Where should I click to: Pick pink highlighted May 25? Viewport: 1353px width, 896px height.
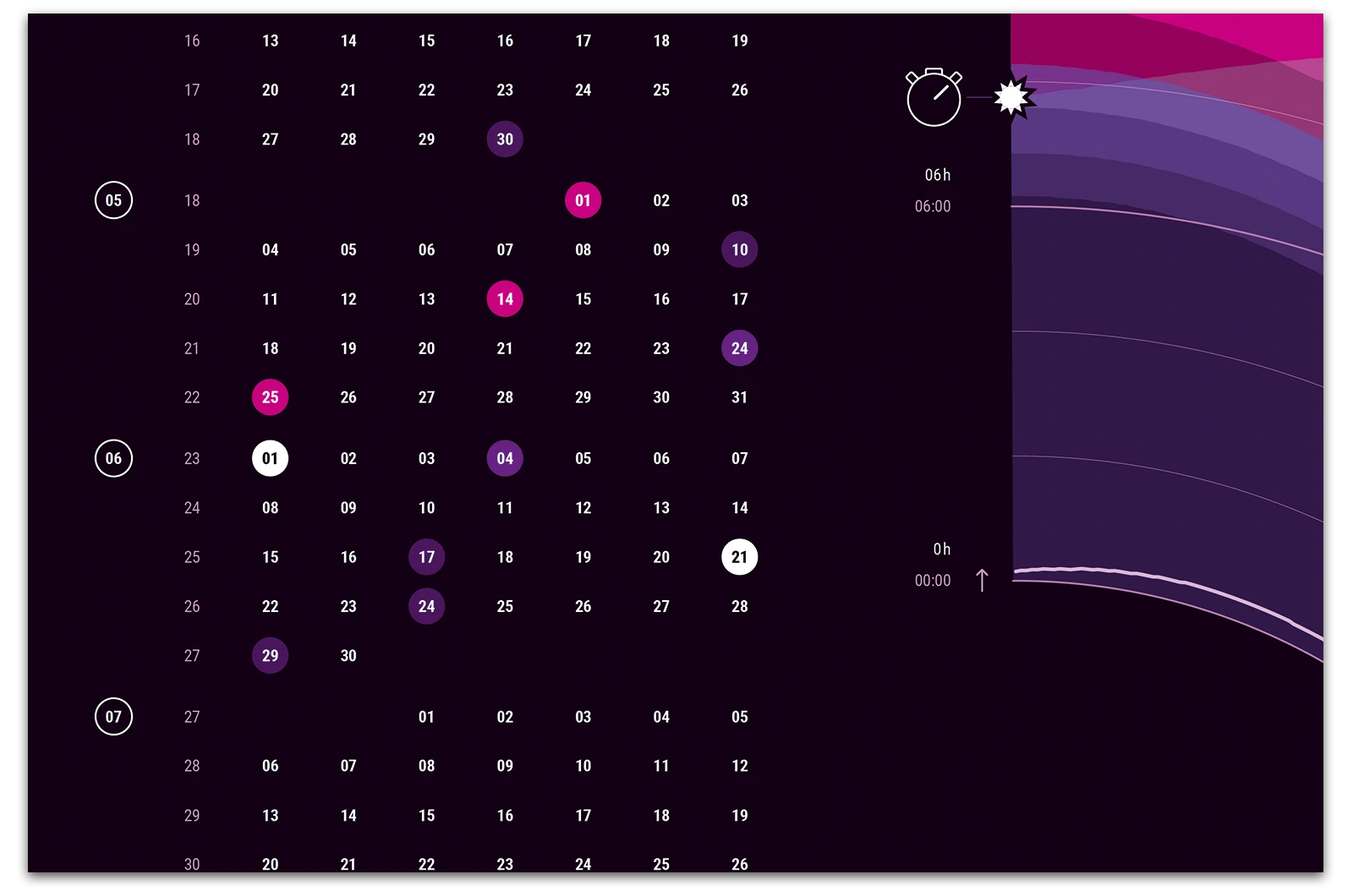[x=270, y=397]
